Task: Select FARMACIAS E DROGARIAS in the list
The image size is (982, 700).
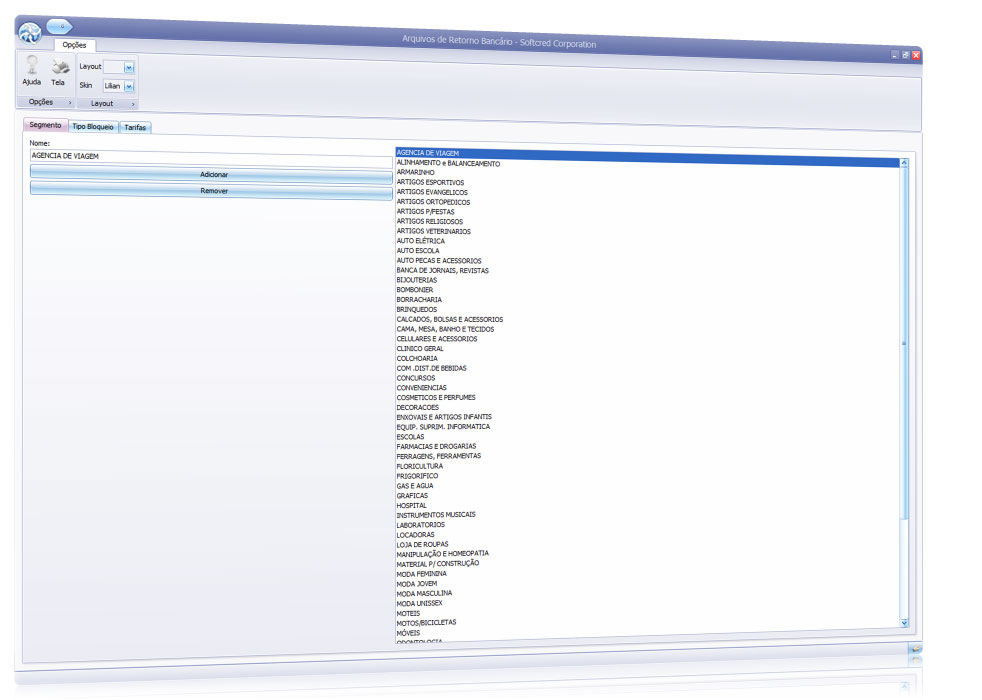Action: [436, 446]
